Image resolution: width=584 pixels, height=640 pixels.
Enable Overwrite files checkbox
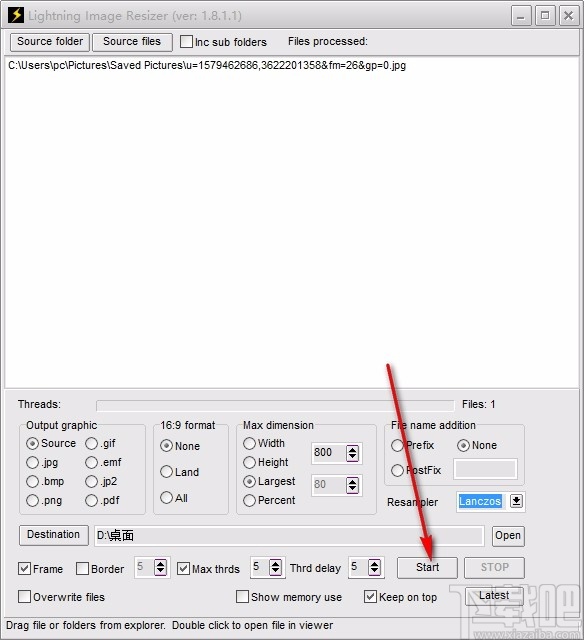click(24, 597)
